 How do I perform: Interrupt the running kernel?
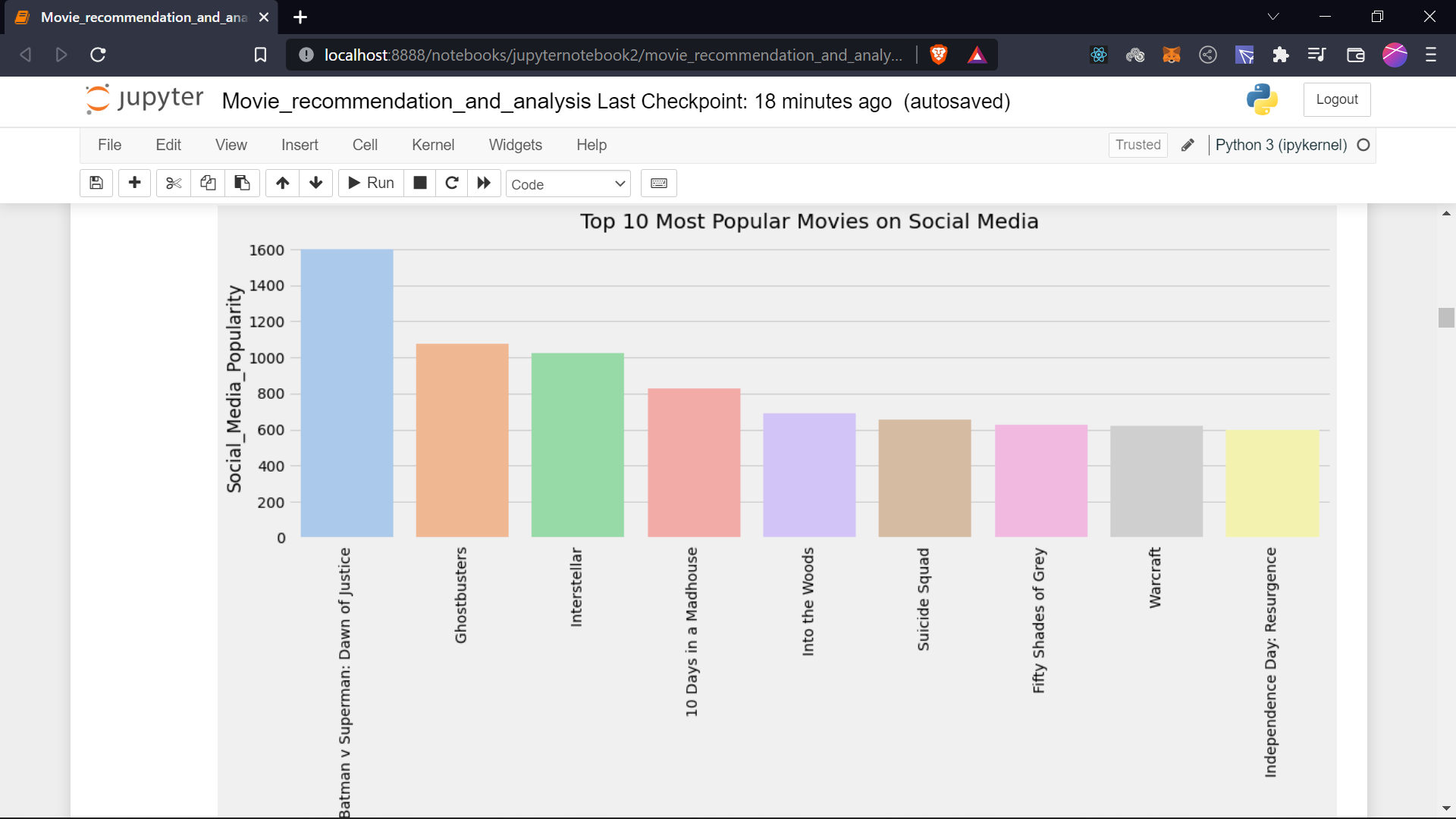pos(419,183)
